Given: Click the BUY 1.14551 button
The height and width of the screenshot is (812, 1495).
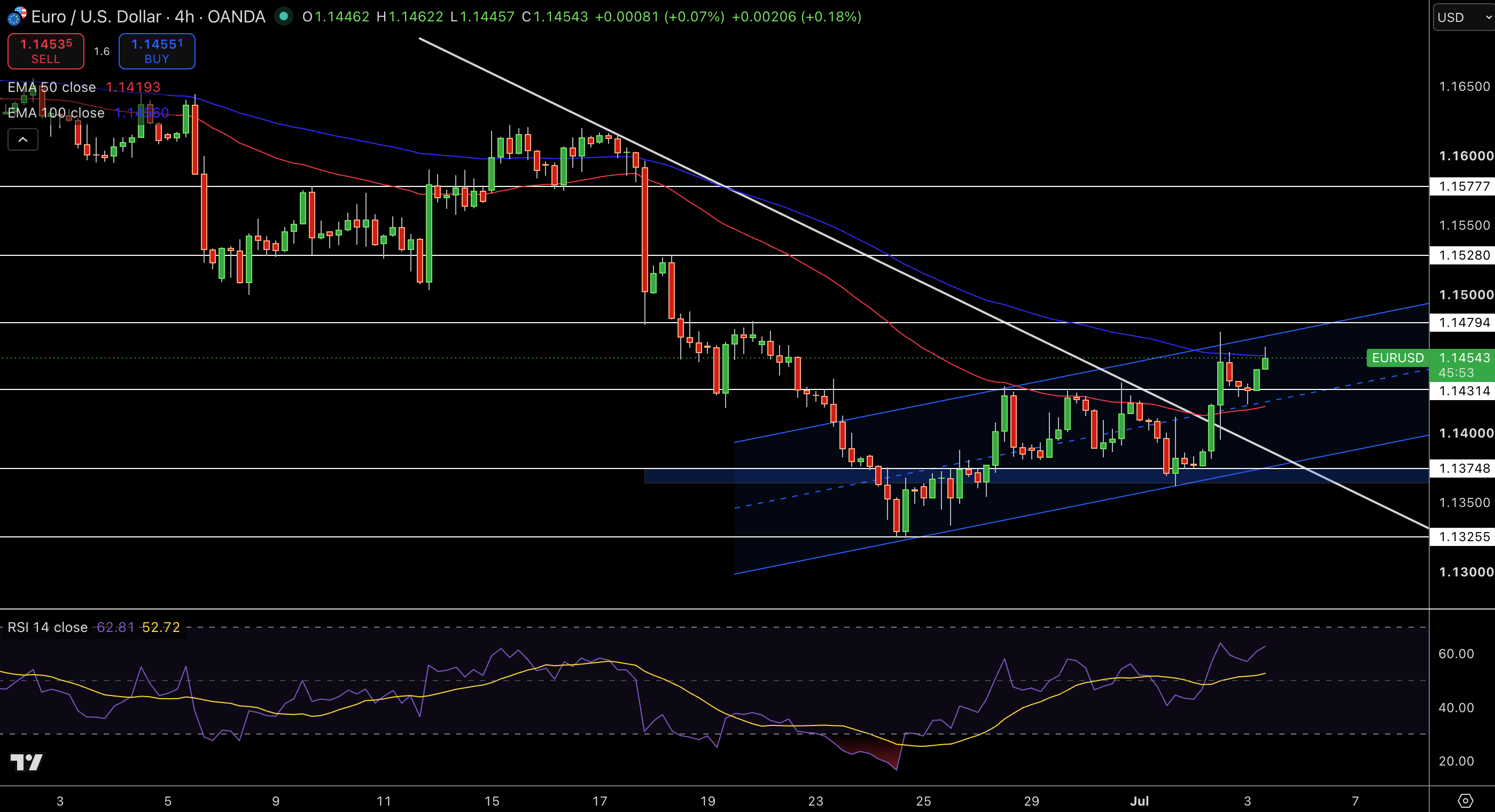Looking at the screenshot, I should pos(157,51).
